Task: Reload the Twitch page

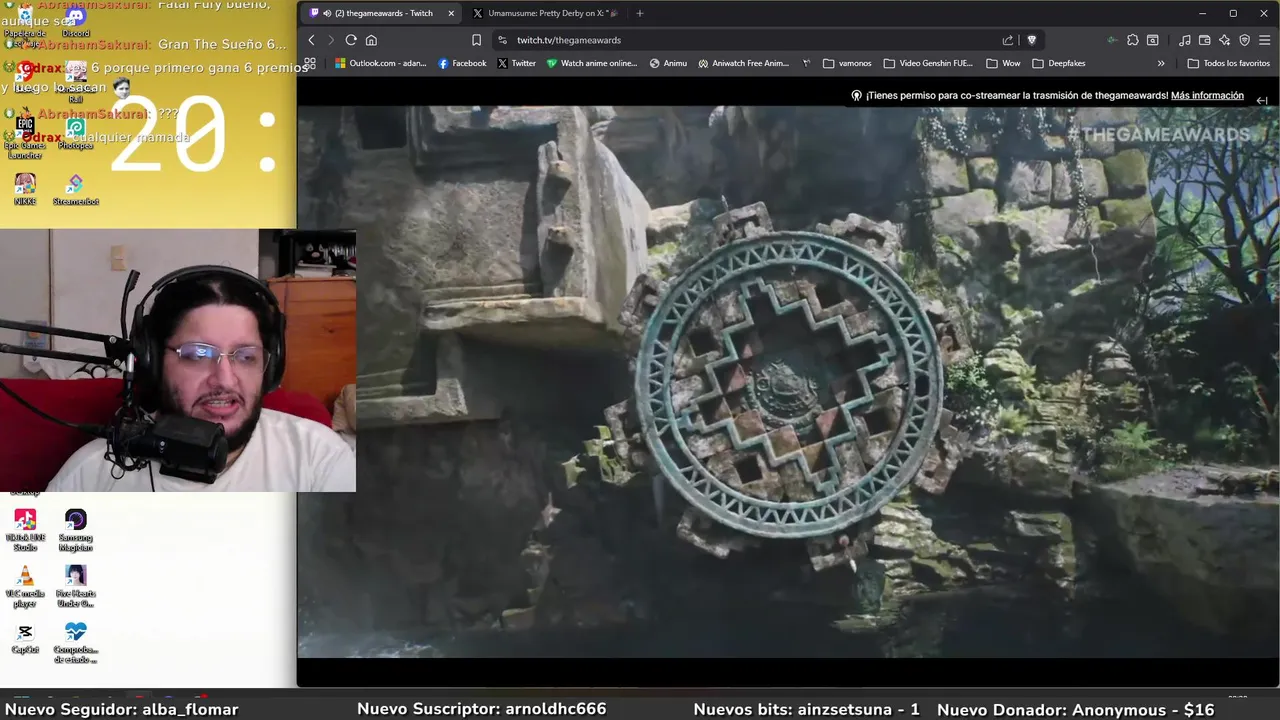Action: click(351, 40)
